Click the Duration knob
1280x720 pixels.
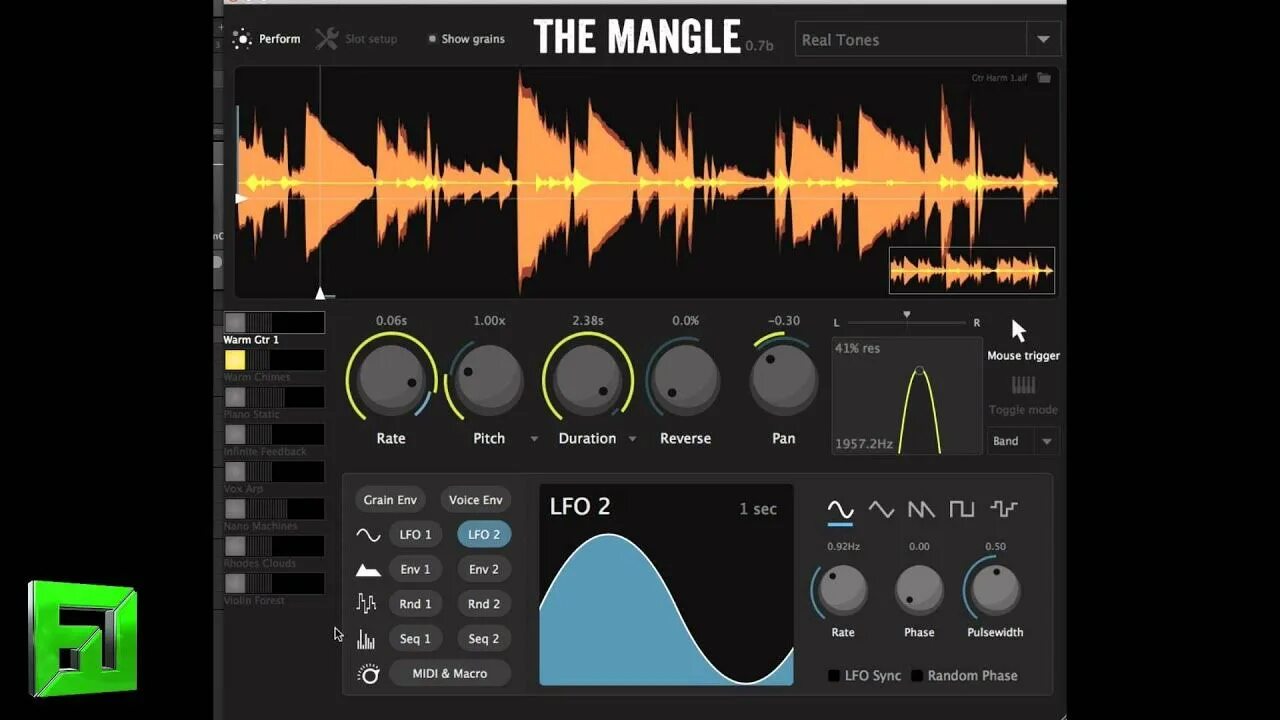tap(587, 379)
